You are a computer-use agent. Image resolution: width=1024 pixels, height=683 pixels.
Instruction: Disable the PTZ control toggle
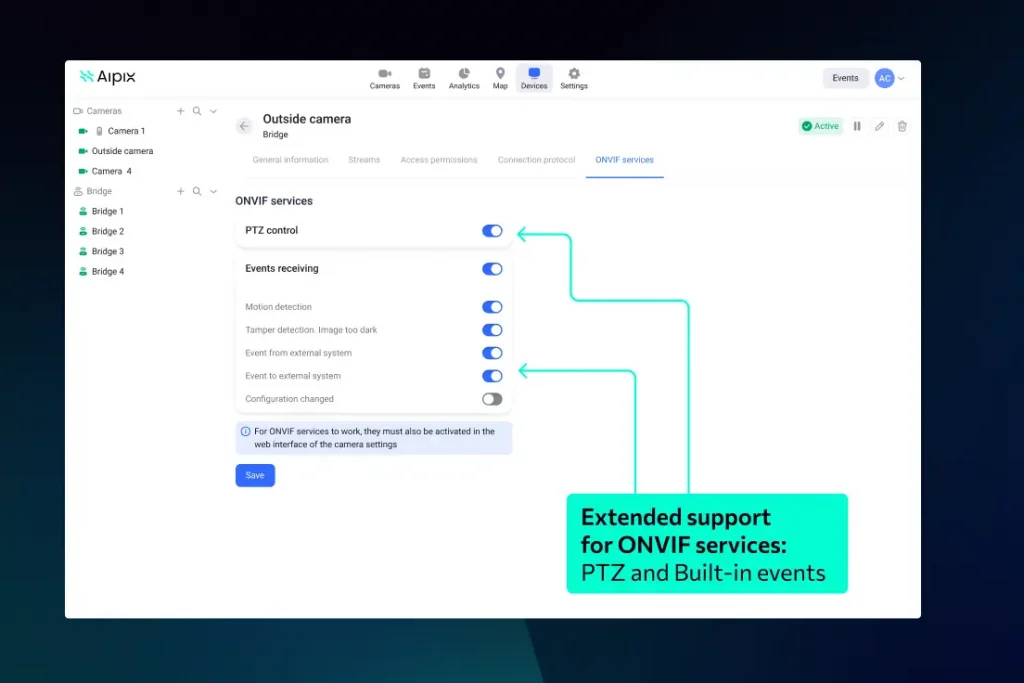coord(492,231)
